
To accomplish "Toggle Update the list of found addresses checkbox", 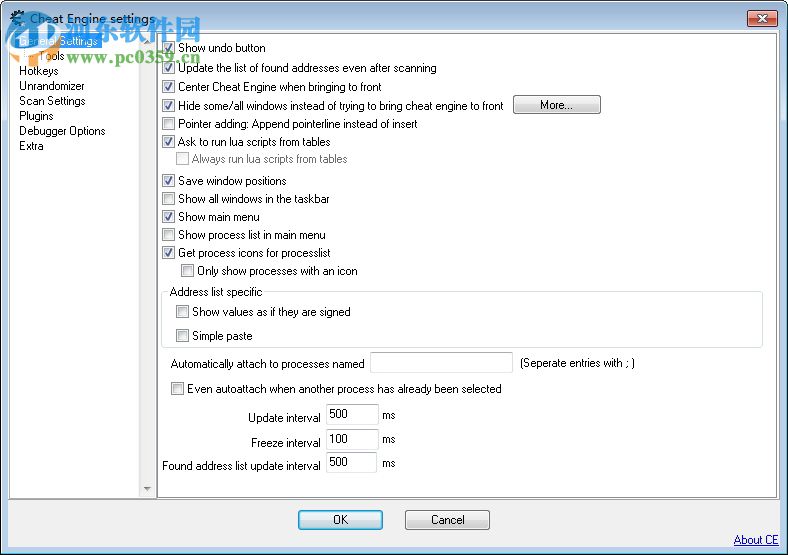I will (169, 67).
